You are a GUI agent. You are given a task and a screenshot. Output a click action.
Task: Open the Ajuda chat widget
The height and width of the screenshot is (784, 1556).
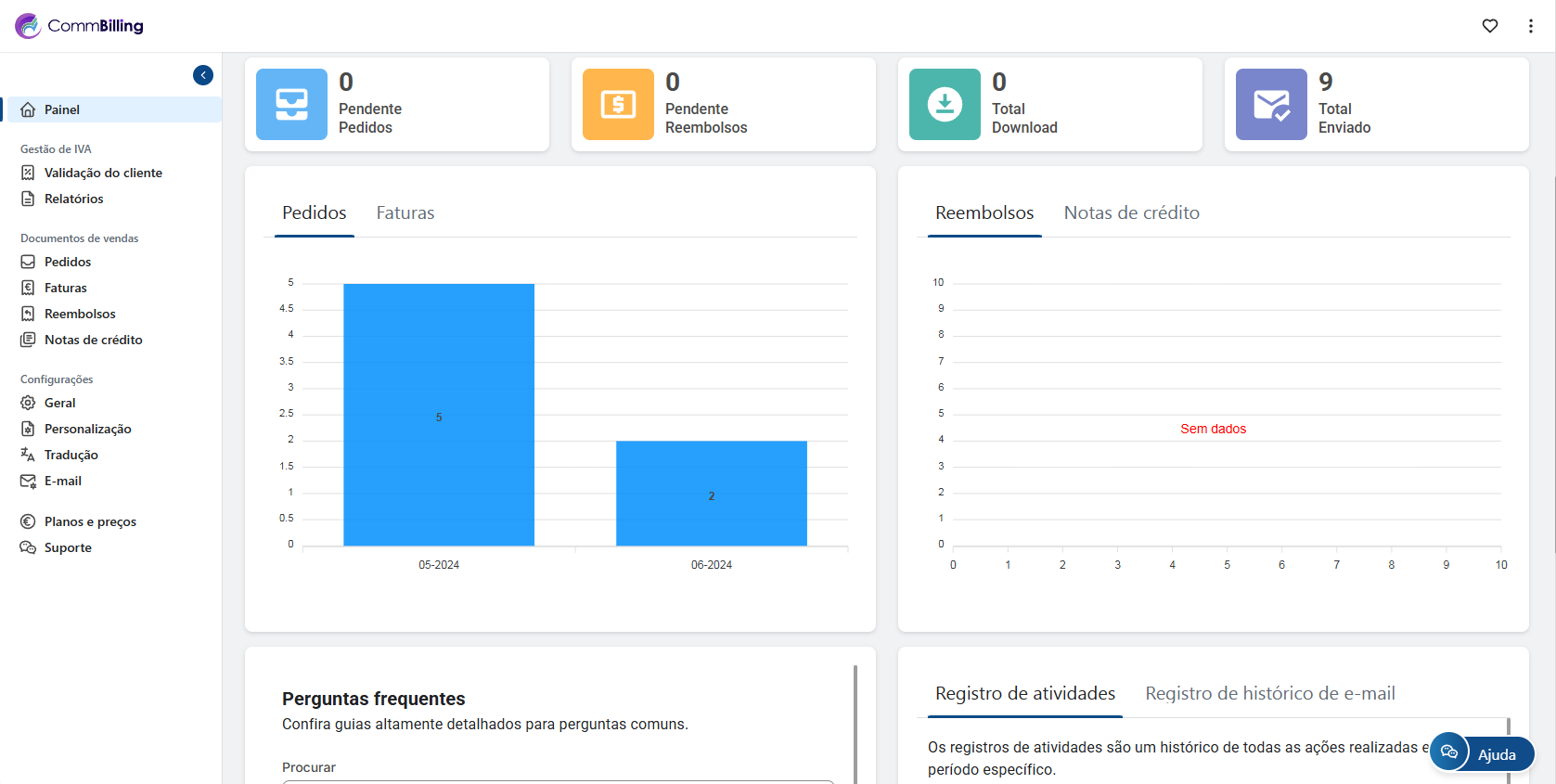1482,752
